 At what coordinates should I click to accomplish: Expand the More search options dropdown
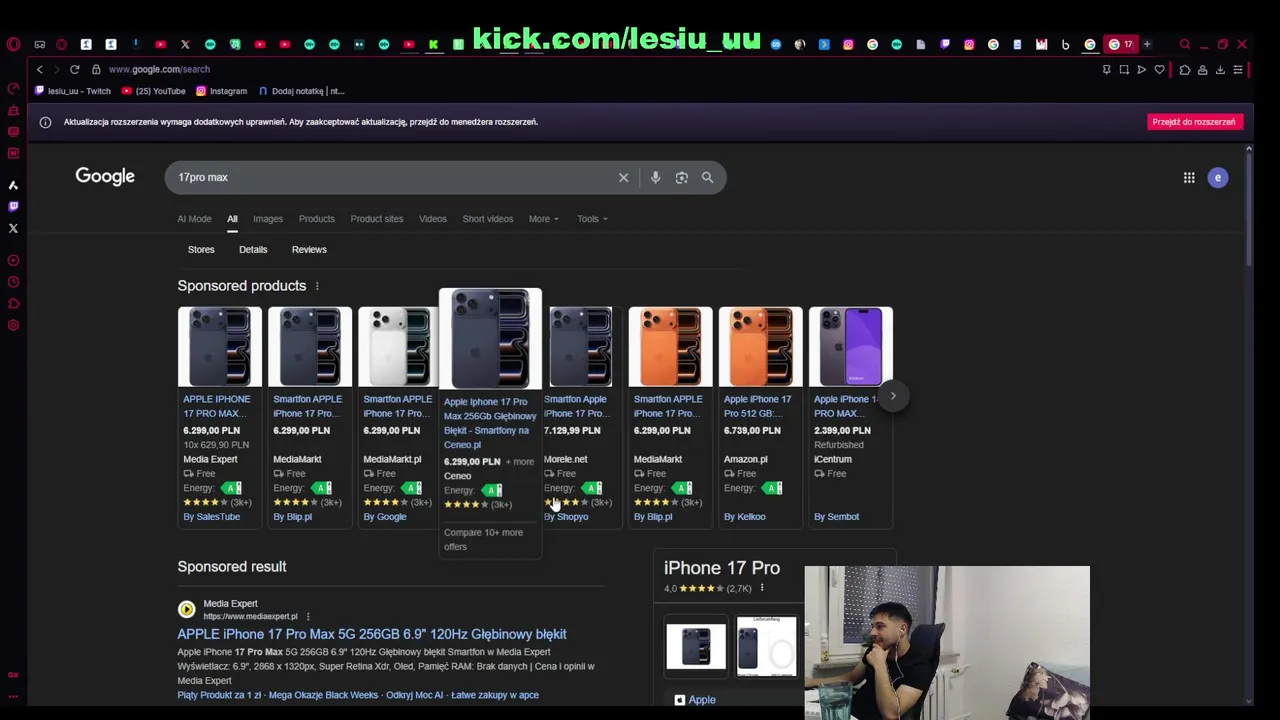click(543, 219)
